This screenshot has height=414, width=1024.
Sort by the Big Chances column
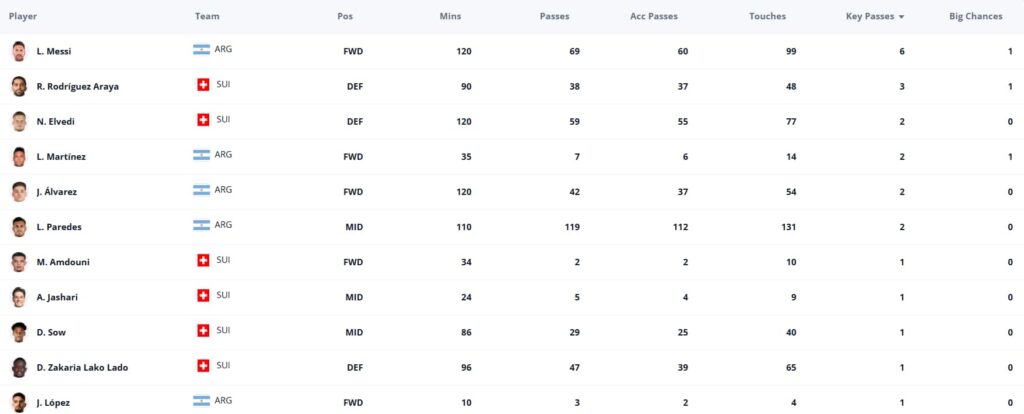point(976,16)
